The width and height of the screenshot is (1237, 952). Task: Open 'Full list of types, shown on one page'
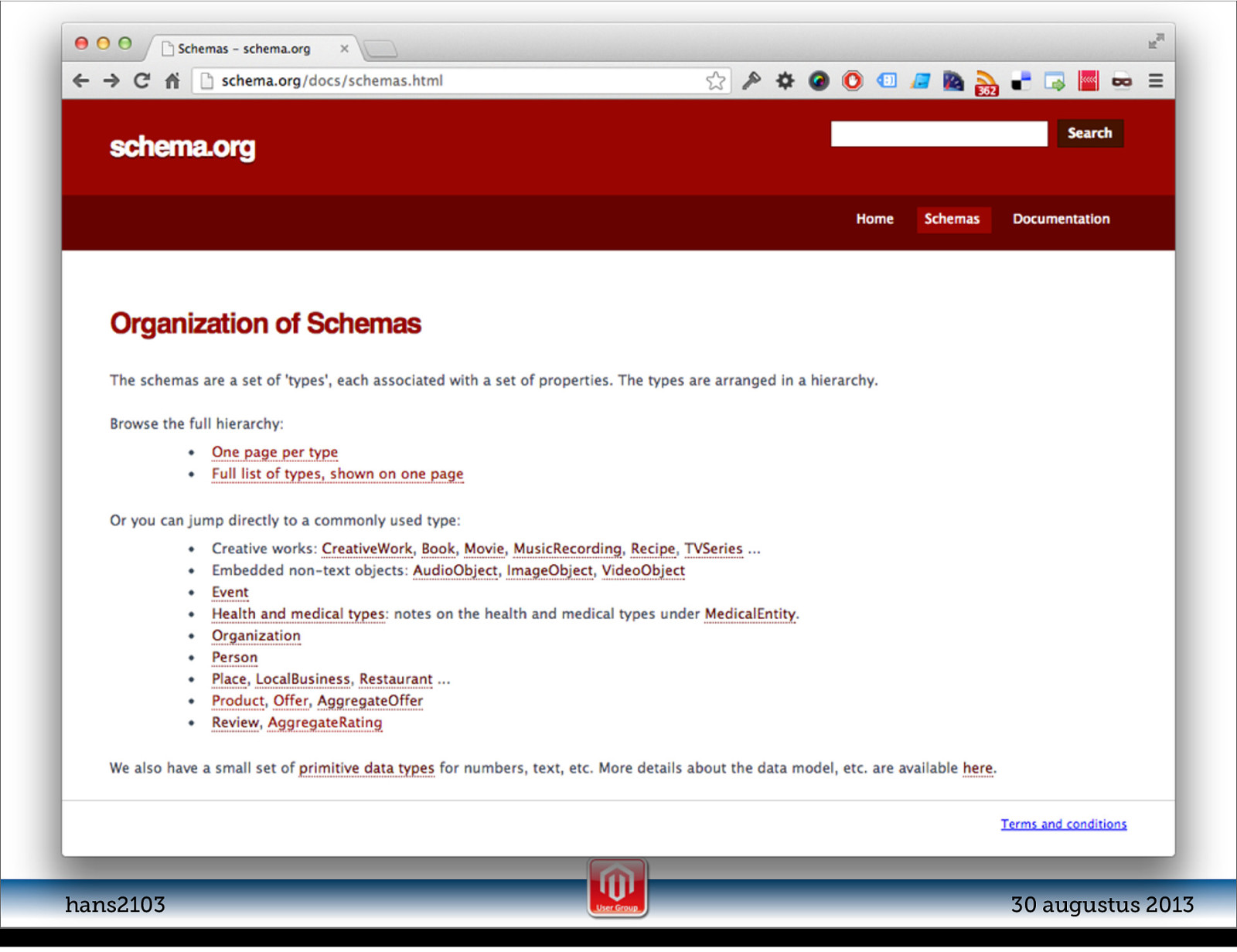pyautogui.click(x=338, y=474)
